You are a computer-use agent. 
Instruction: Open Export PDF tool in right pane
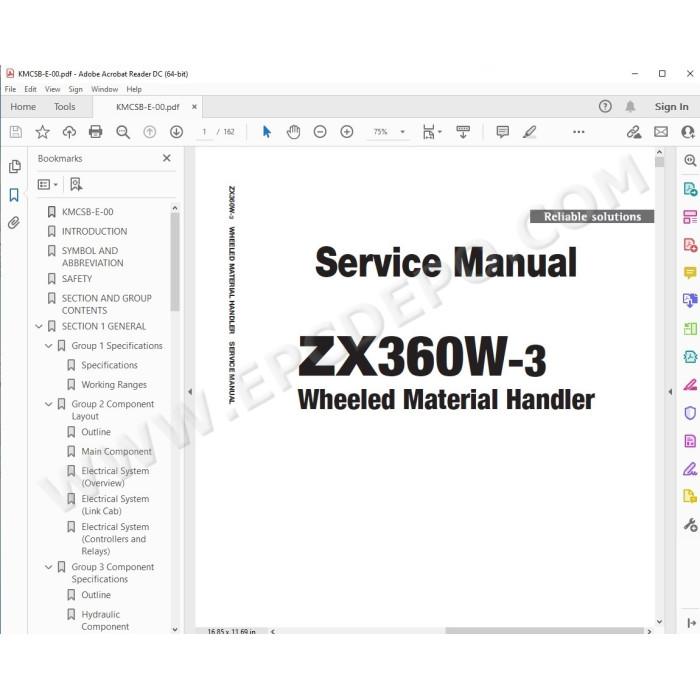(x=690, y=188)
